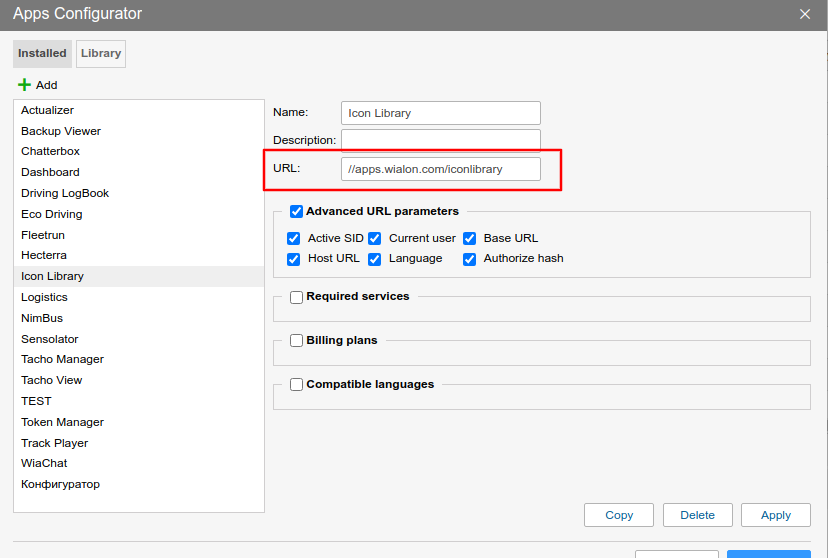Uncheck Advanced URL parameters checkbox
Screen dimensions: 828x558
click(296, 212)
